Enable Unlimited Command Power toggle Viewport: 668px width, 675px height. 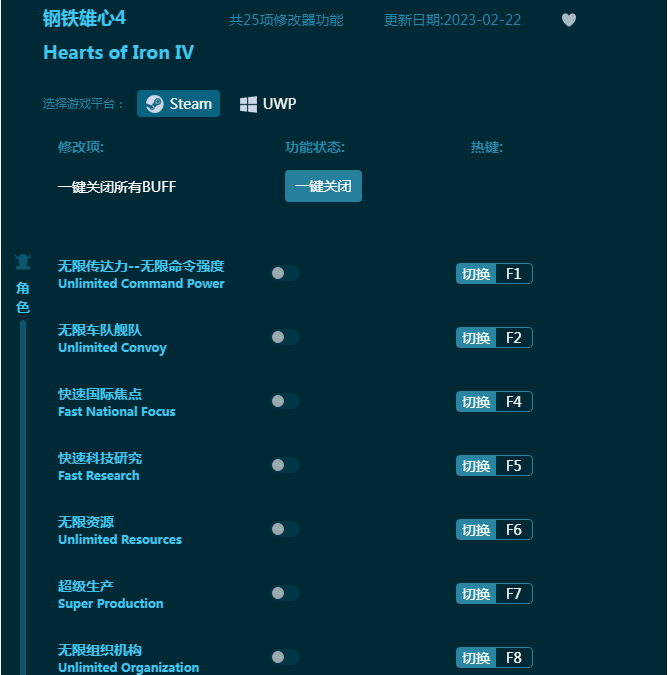285,273
